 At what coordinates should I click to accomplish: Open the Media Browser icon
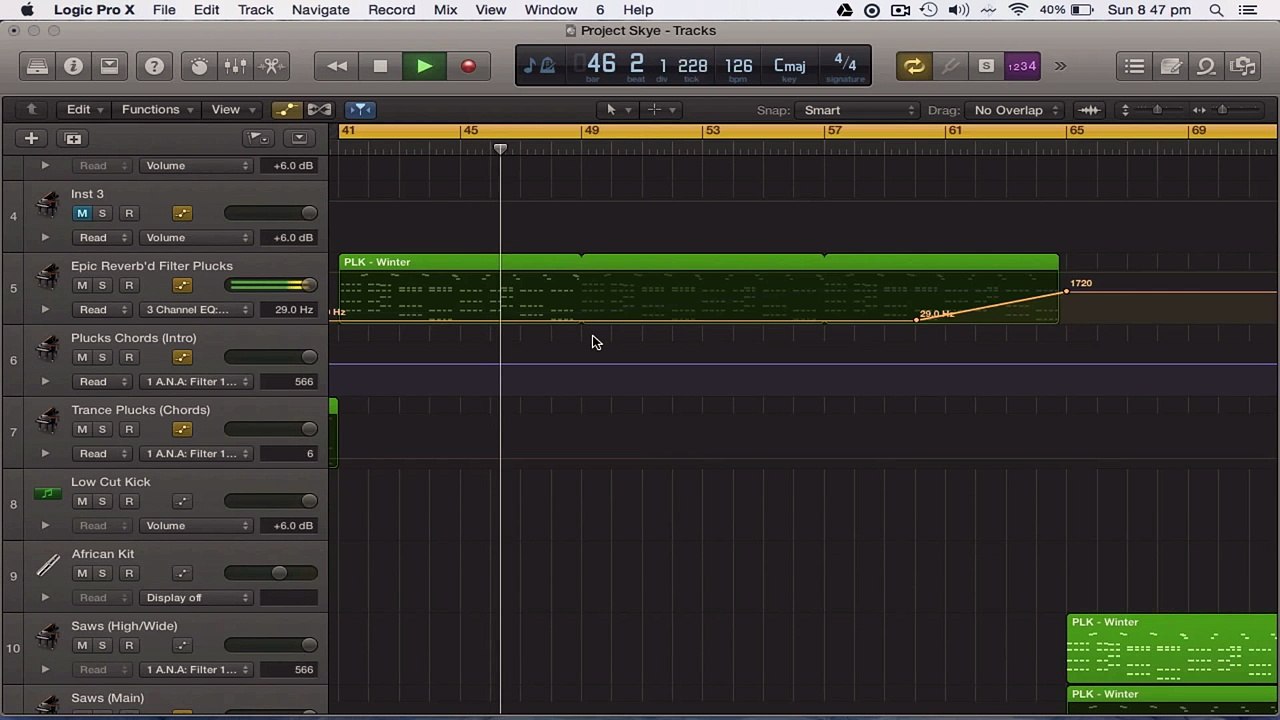1242,66
